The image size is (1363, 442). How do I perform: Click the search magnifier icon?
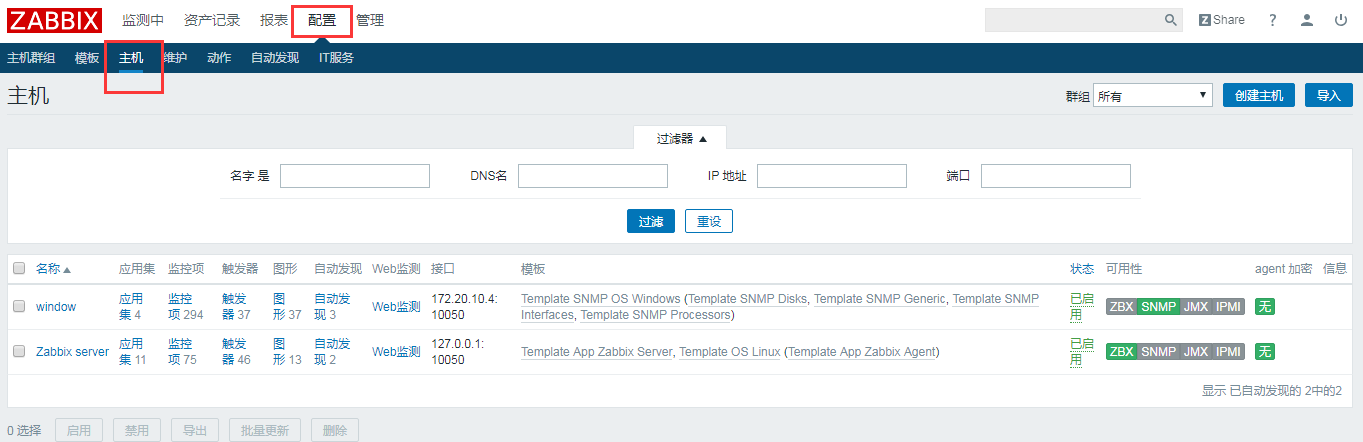tap(1171, 20)
